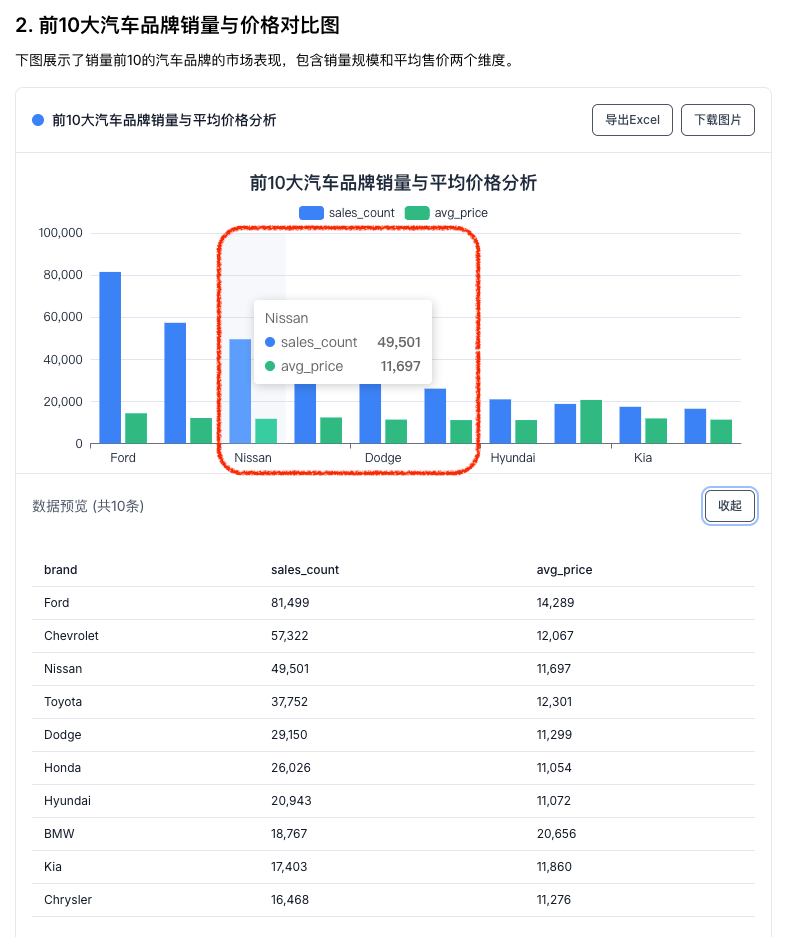Click the Hyundai x-axis label

pyautogui.click(x=513, y=458)
